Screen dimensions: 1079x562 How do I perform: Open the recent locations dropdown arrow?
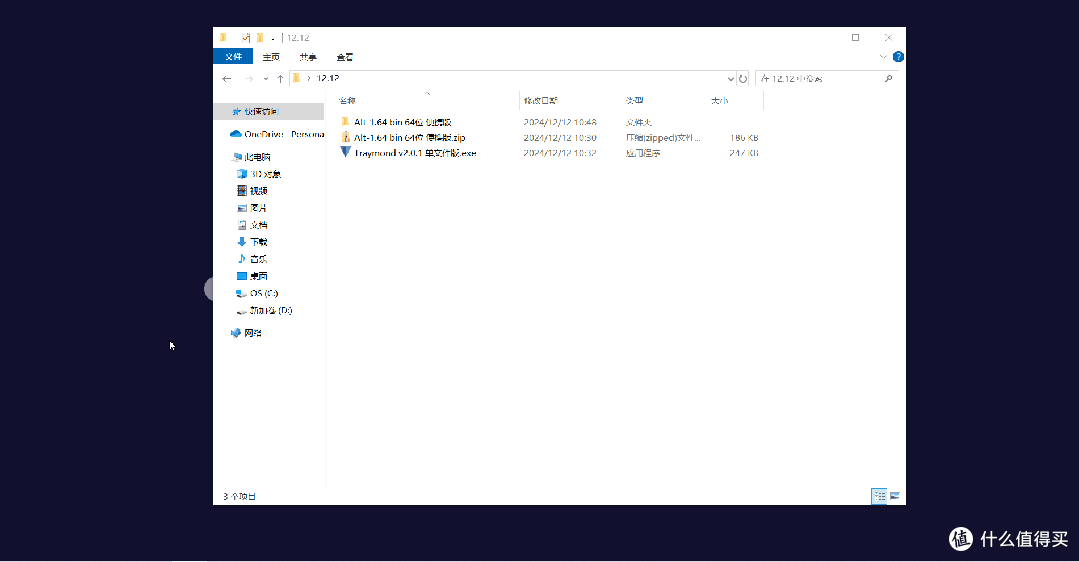tap(266, 78)
